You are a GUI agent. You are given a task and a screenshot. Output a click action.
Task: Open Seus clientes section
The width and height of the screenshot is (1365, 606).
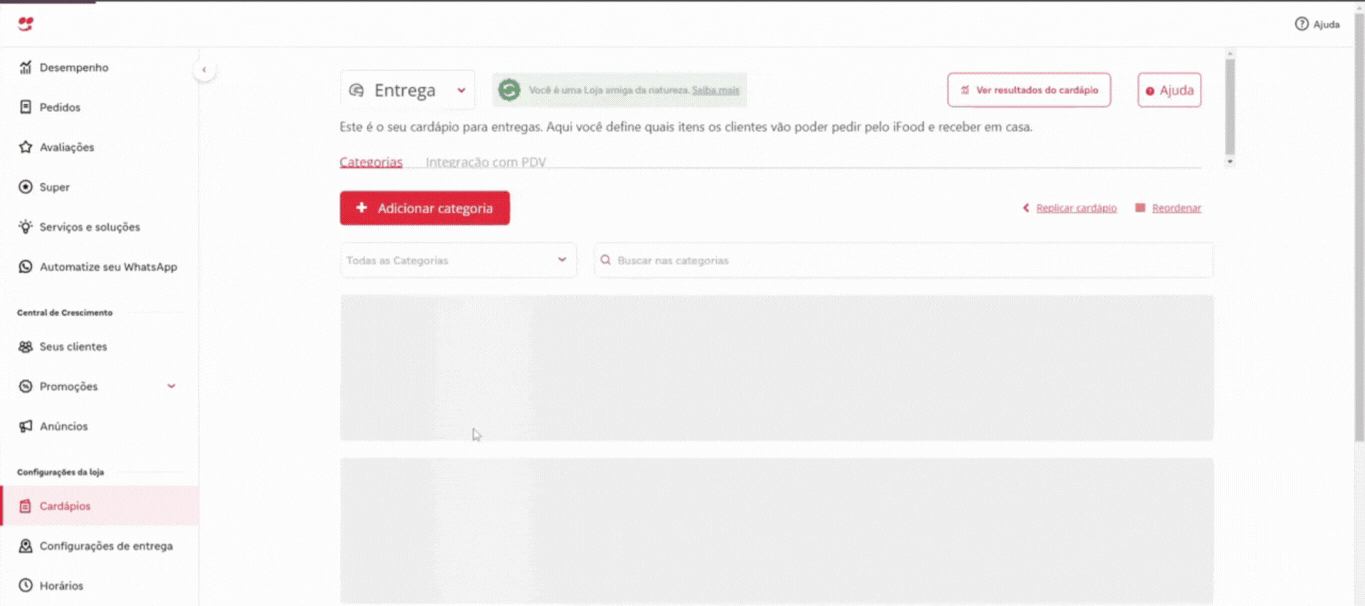point(72,347)
